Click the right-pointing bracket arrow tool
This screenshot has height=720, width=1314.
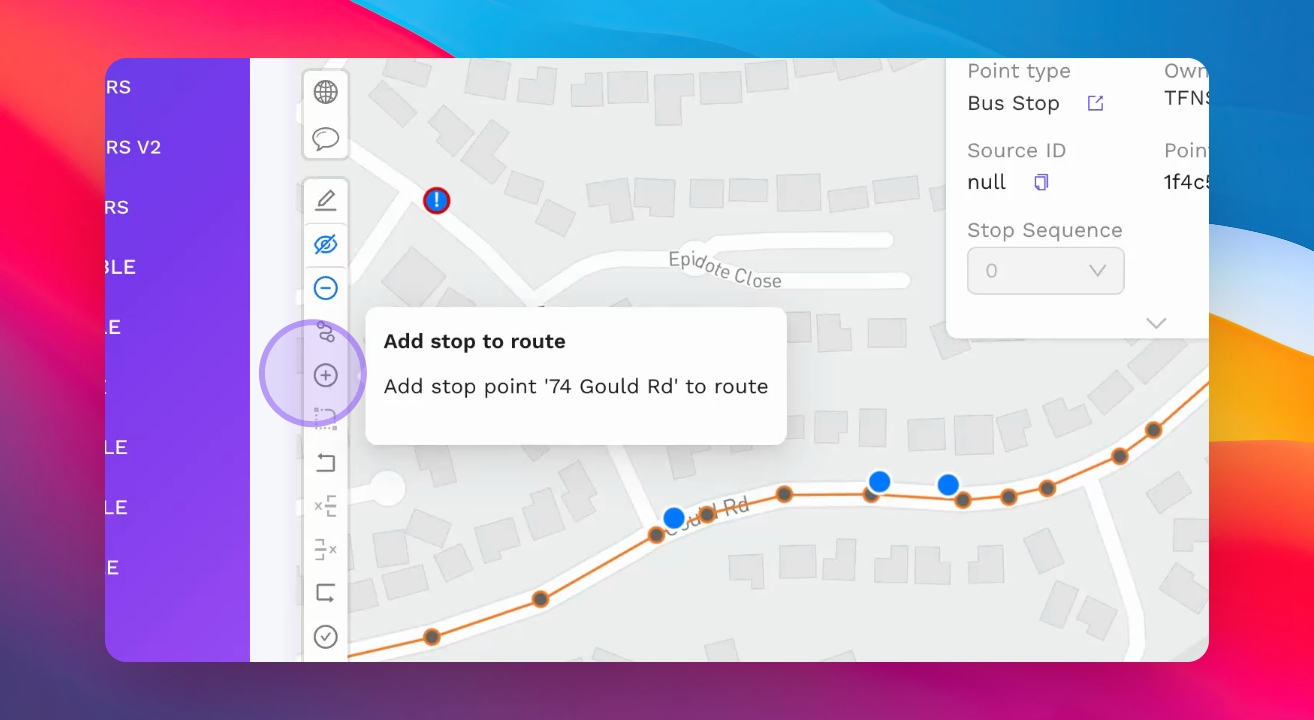pos(326,593)
